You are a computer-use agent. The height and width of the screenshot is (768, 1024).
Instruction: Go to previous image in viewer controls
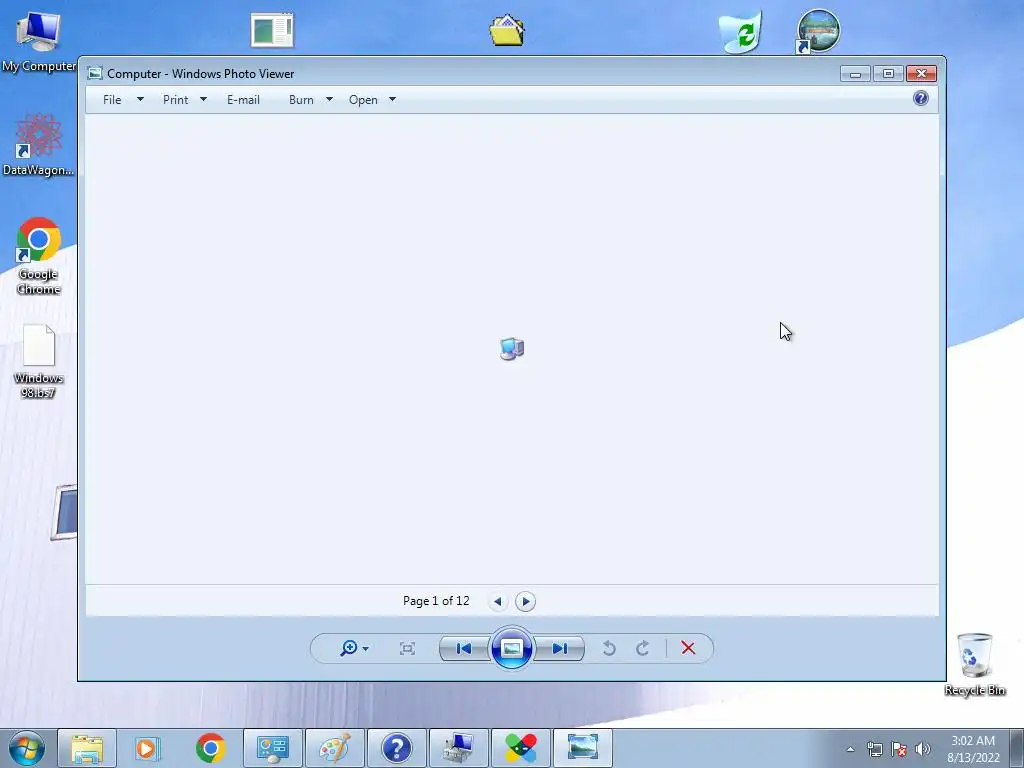464,648
